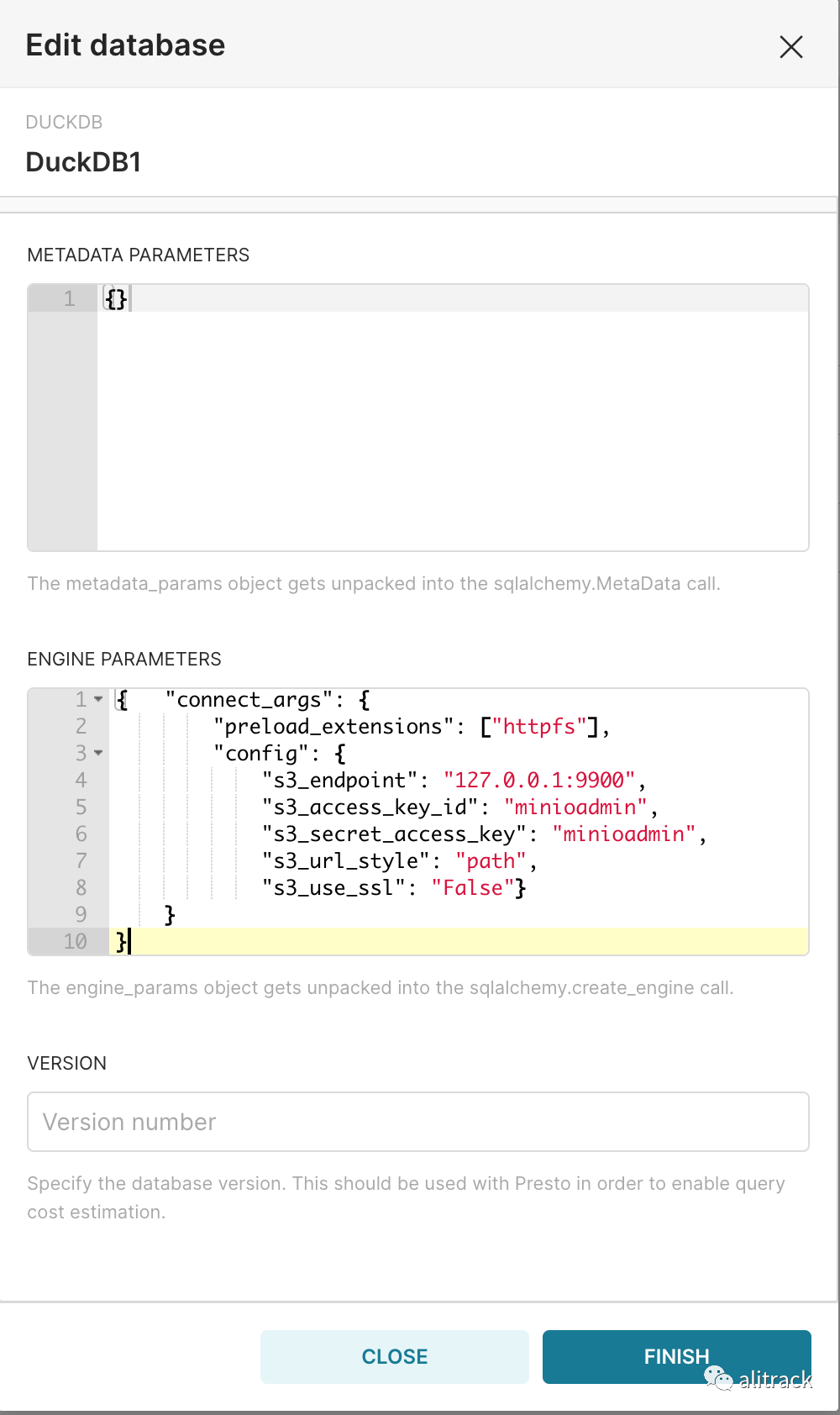Place cursor on "s3_use_ssl" key
Image resolution: width=840 pixels, height=1415 pixels.
333,887
